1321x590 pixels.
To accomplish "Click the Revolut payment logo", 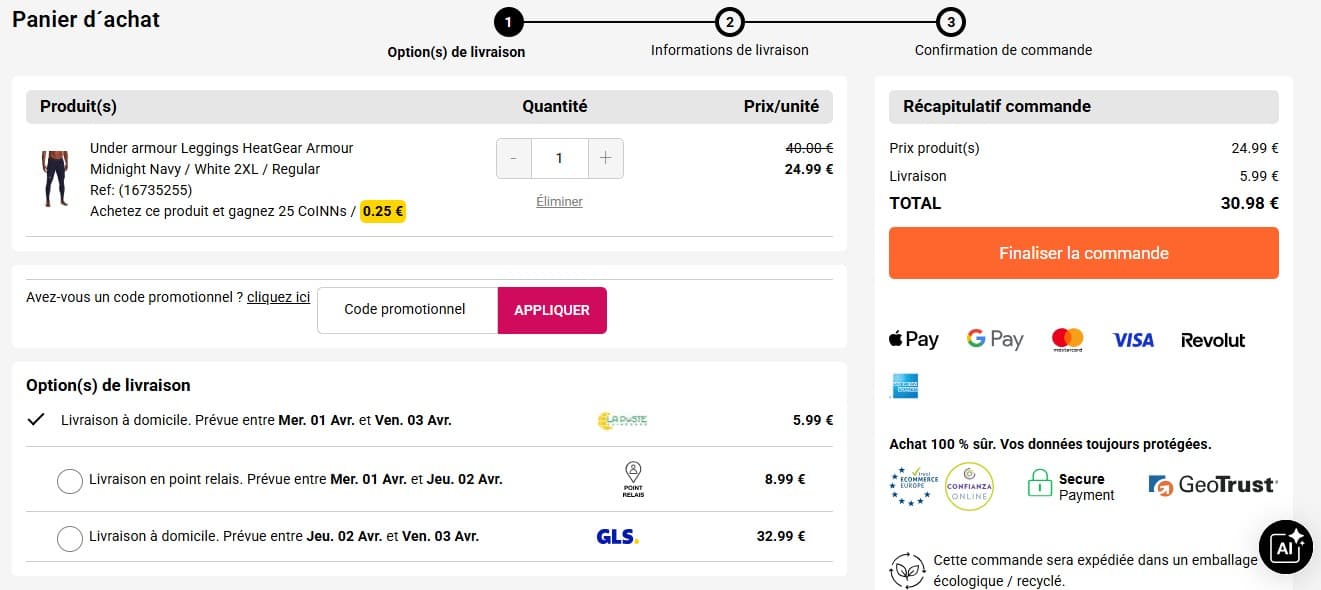I will [x=1213, y=340].
